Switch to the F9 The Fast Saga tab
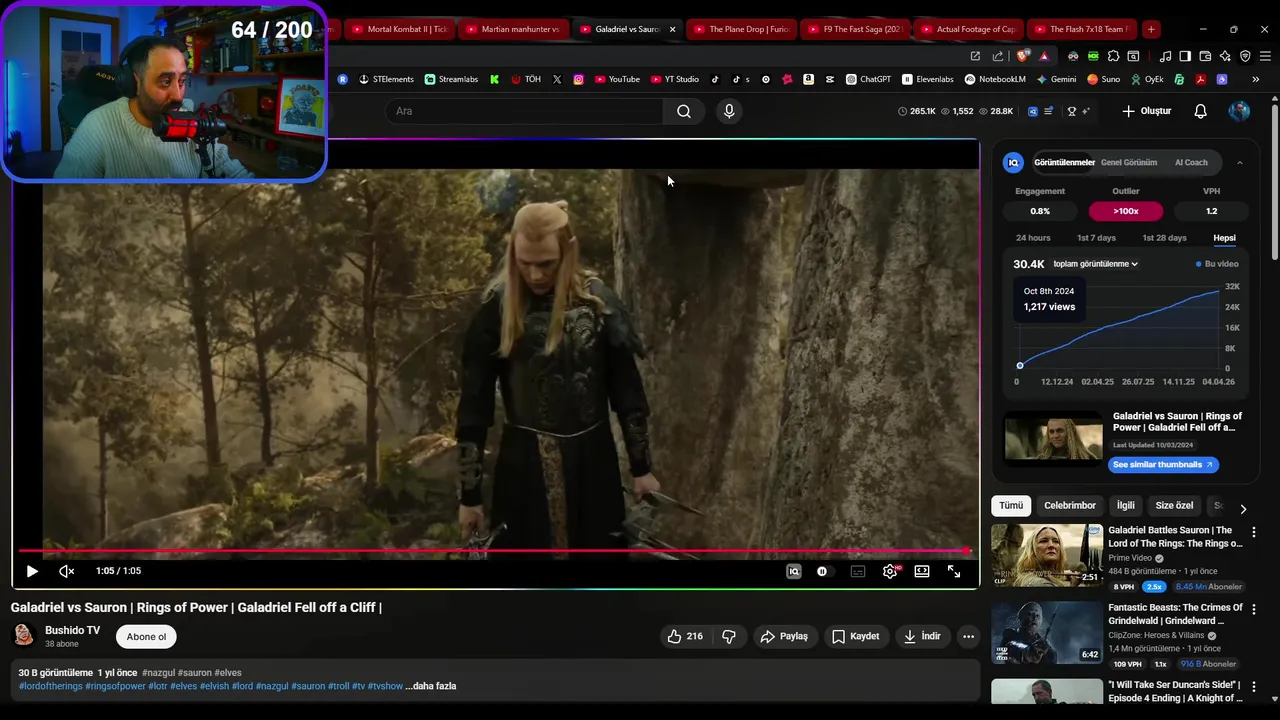 (855, 29)
